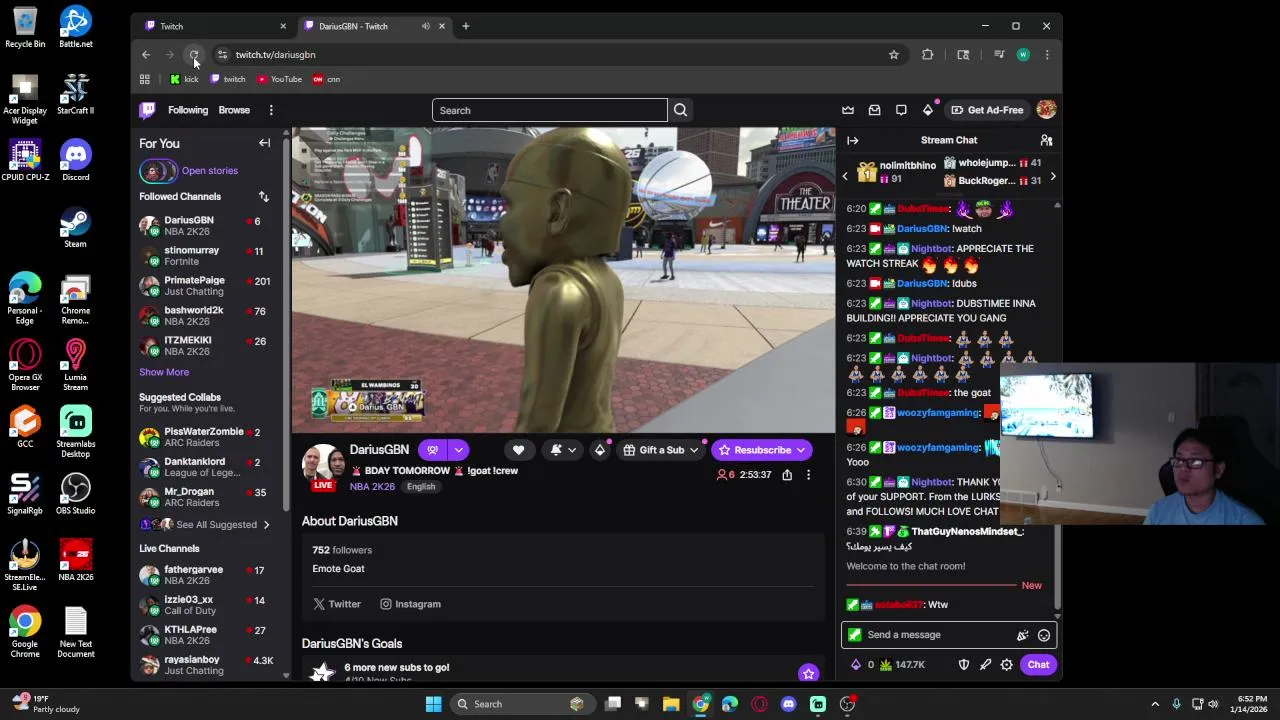Show more followed channels

(164, 372)
